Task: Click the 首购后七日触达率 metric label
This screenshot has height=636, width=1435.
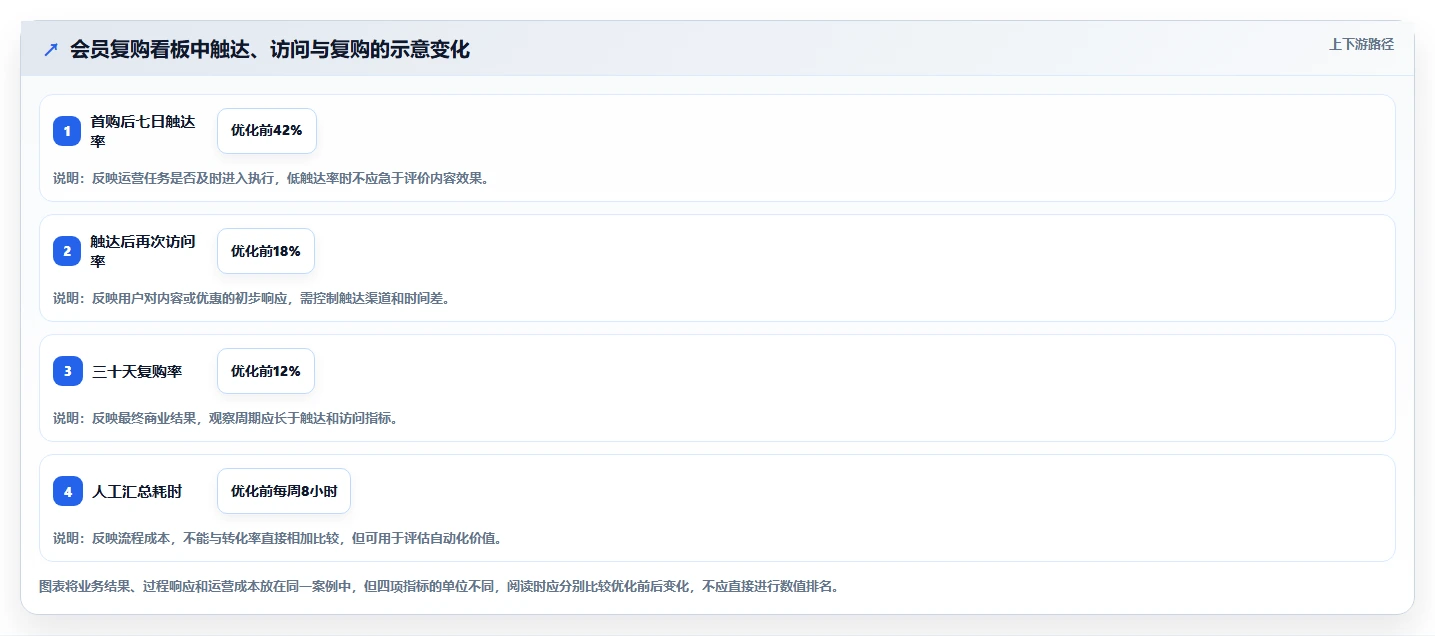Action: pyautogui.click(x=143, y=131)
